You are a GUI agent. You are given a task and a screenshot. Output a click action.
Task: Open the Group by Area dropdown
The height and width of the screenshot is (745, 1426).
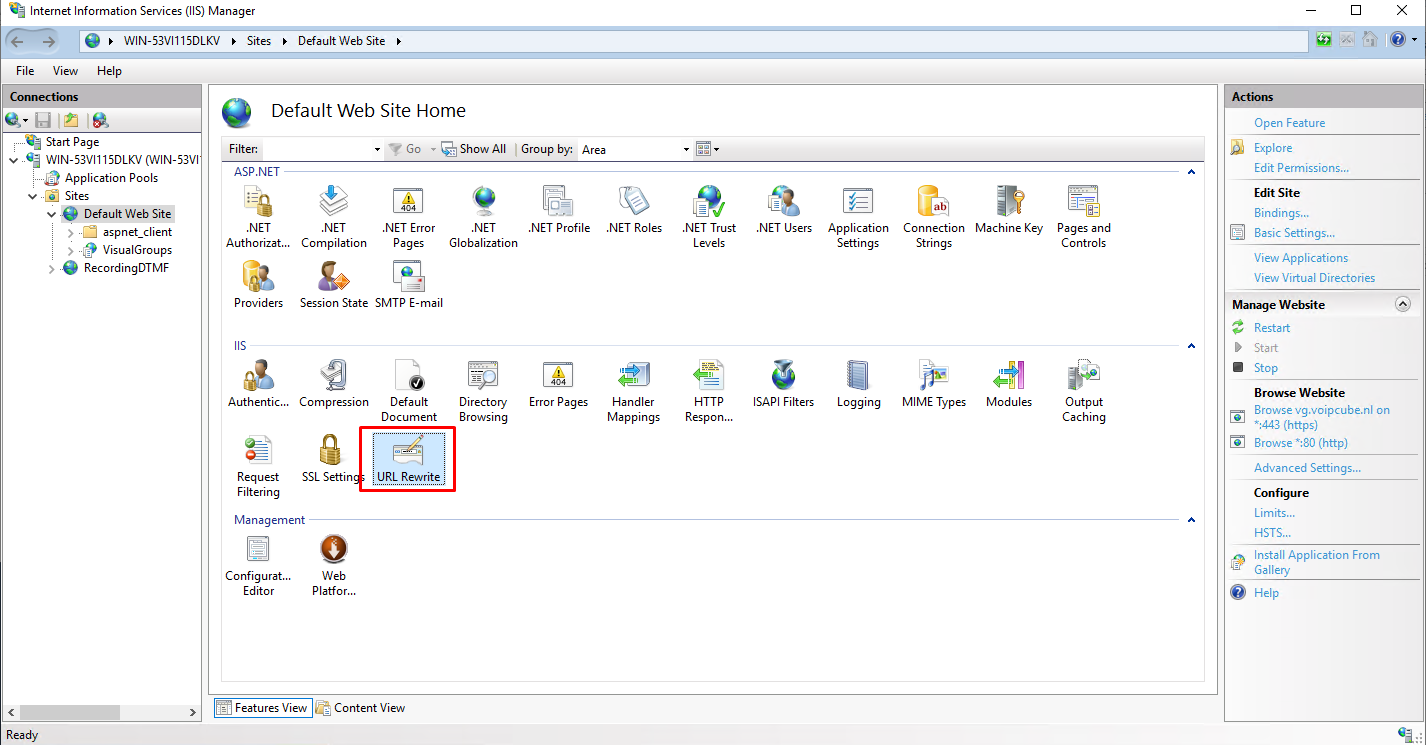click(x=686, y=150)
